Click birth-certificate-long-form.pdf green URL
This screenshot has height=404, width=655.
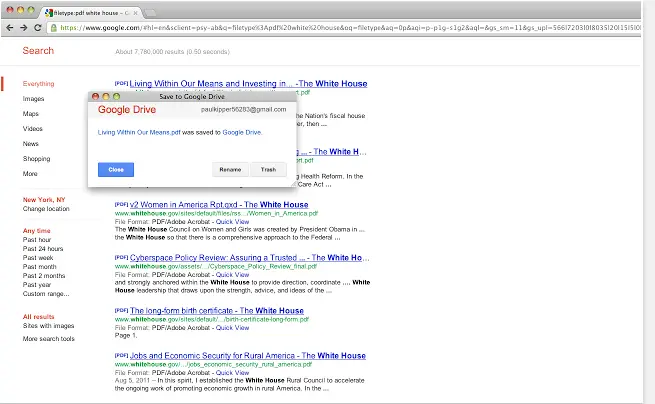tap(212, 320)
